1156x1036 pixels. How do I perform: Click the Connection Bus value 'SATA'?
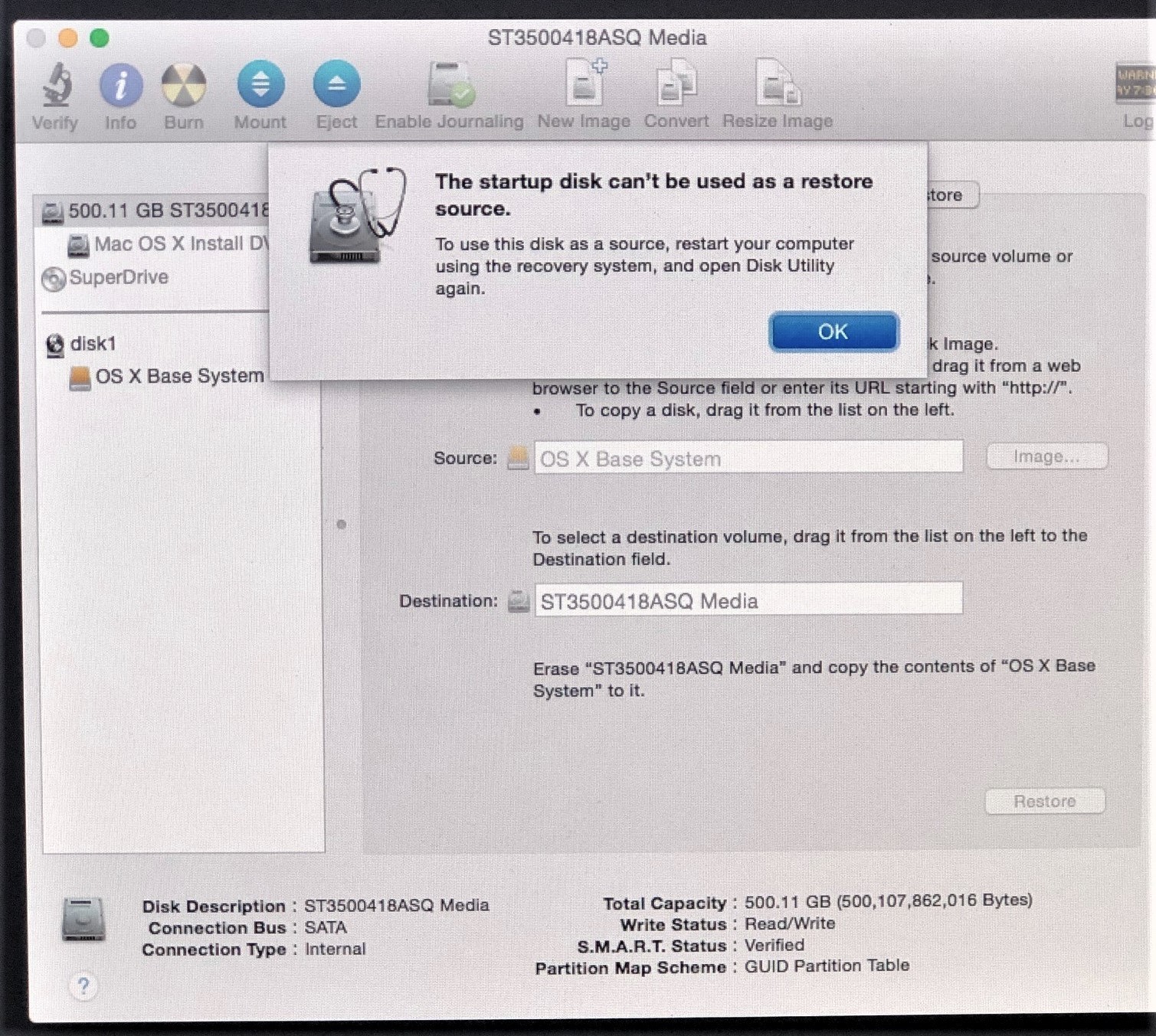tap(326, 927)
